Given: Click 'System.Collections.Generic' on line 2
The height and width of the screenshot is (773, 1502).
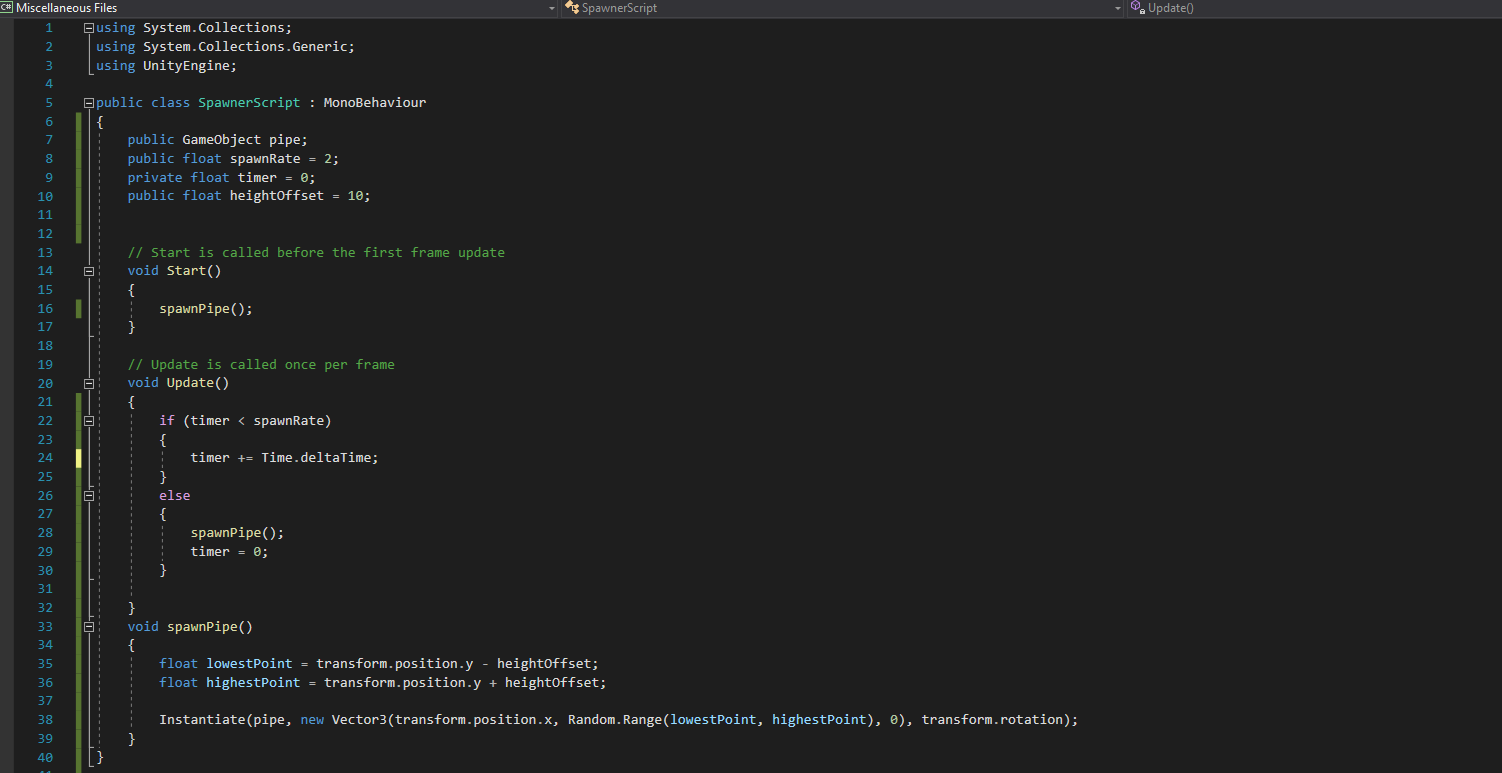Looking at the screenshot, I should [245, 46].
